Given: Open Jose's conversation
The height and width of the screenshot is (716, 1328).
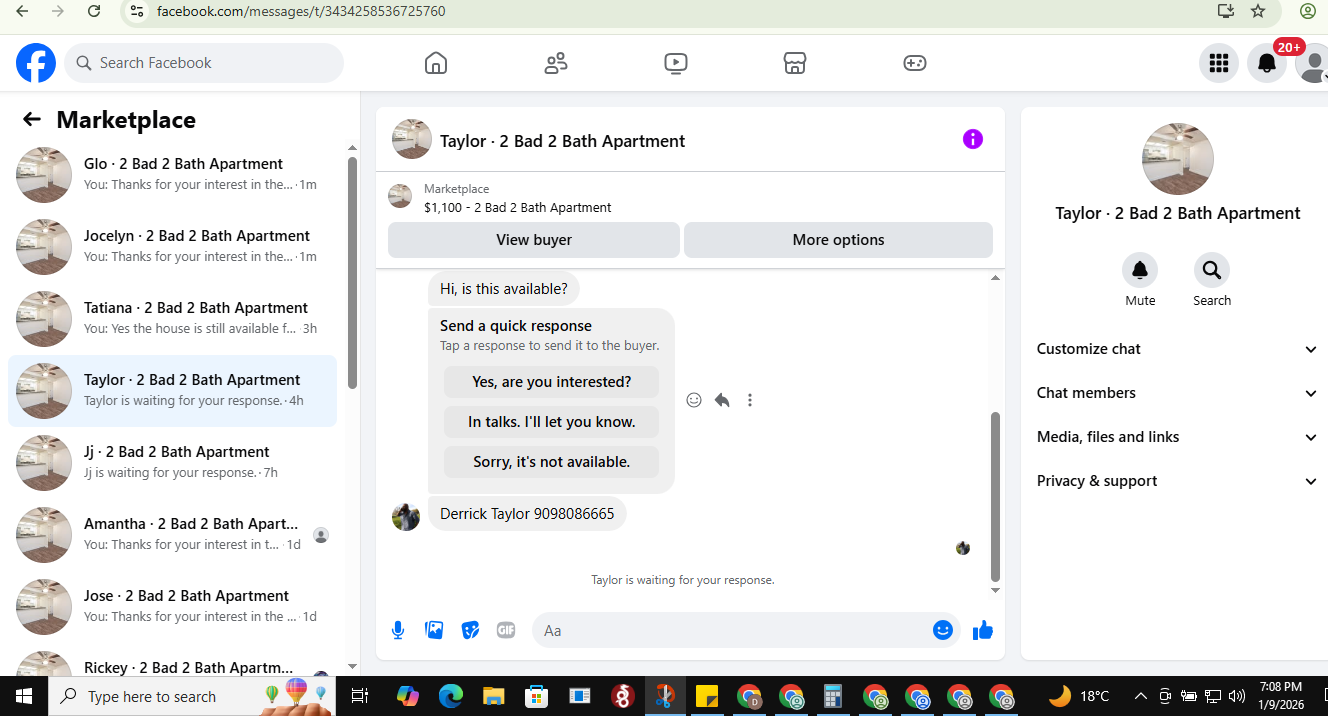Looking at the screenshot, I should click(x=172, y=606).
